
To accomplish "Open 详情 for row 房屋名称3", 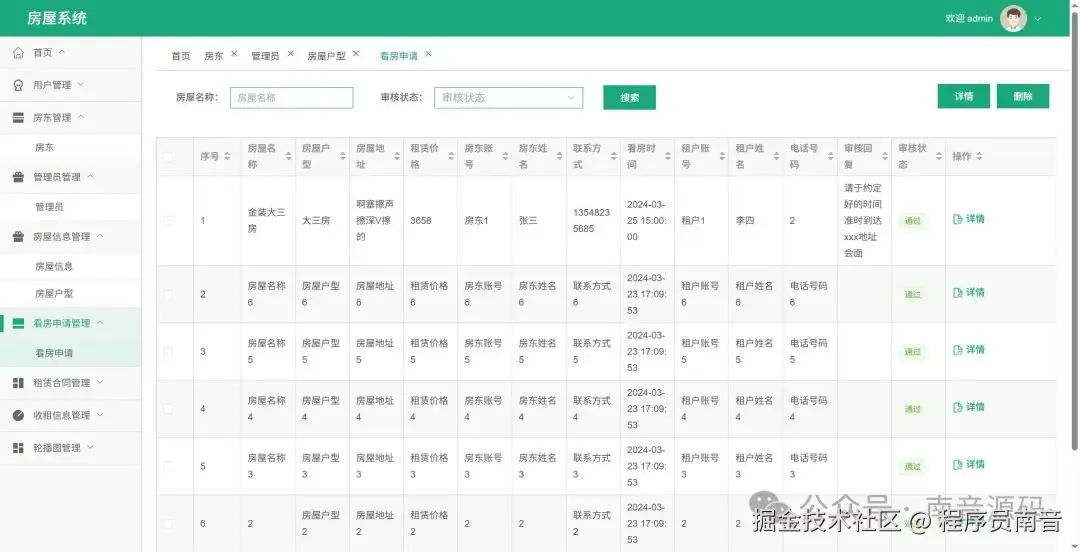I will click(x=968, y=464).
